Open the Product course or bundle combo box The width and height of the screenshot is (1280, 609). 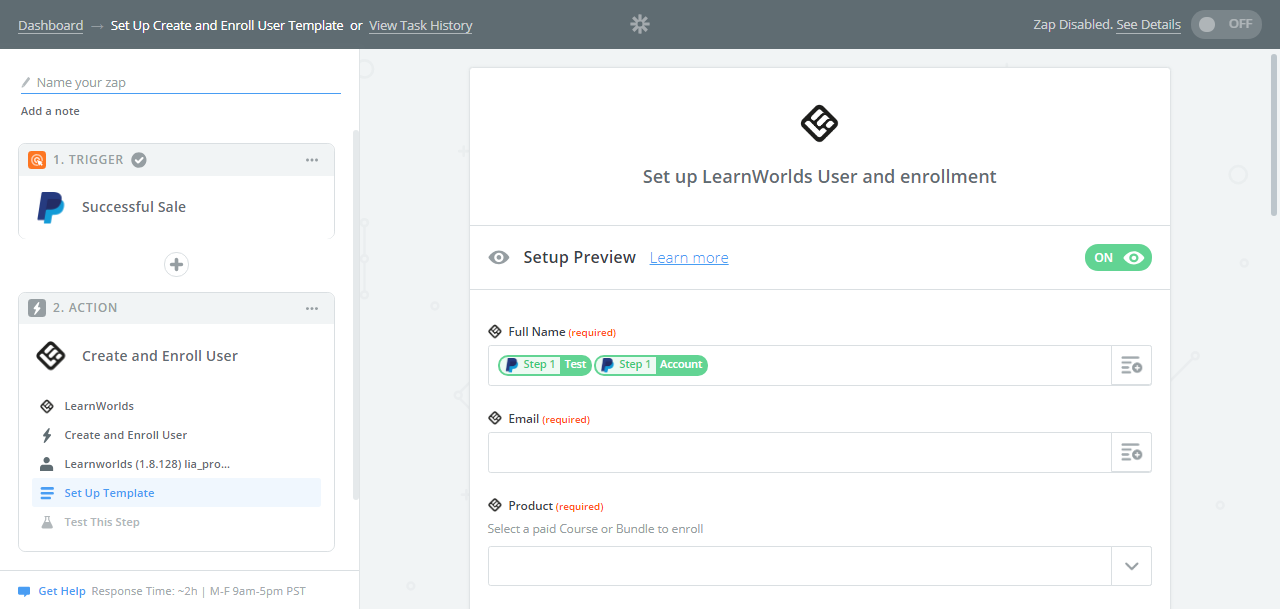819,566
